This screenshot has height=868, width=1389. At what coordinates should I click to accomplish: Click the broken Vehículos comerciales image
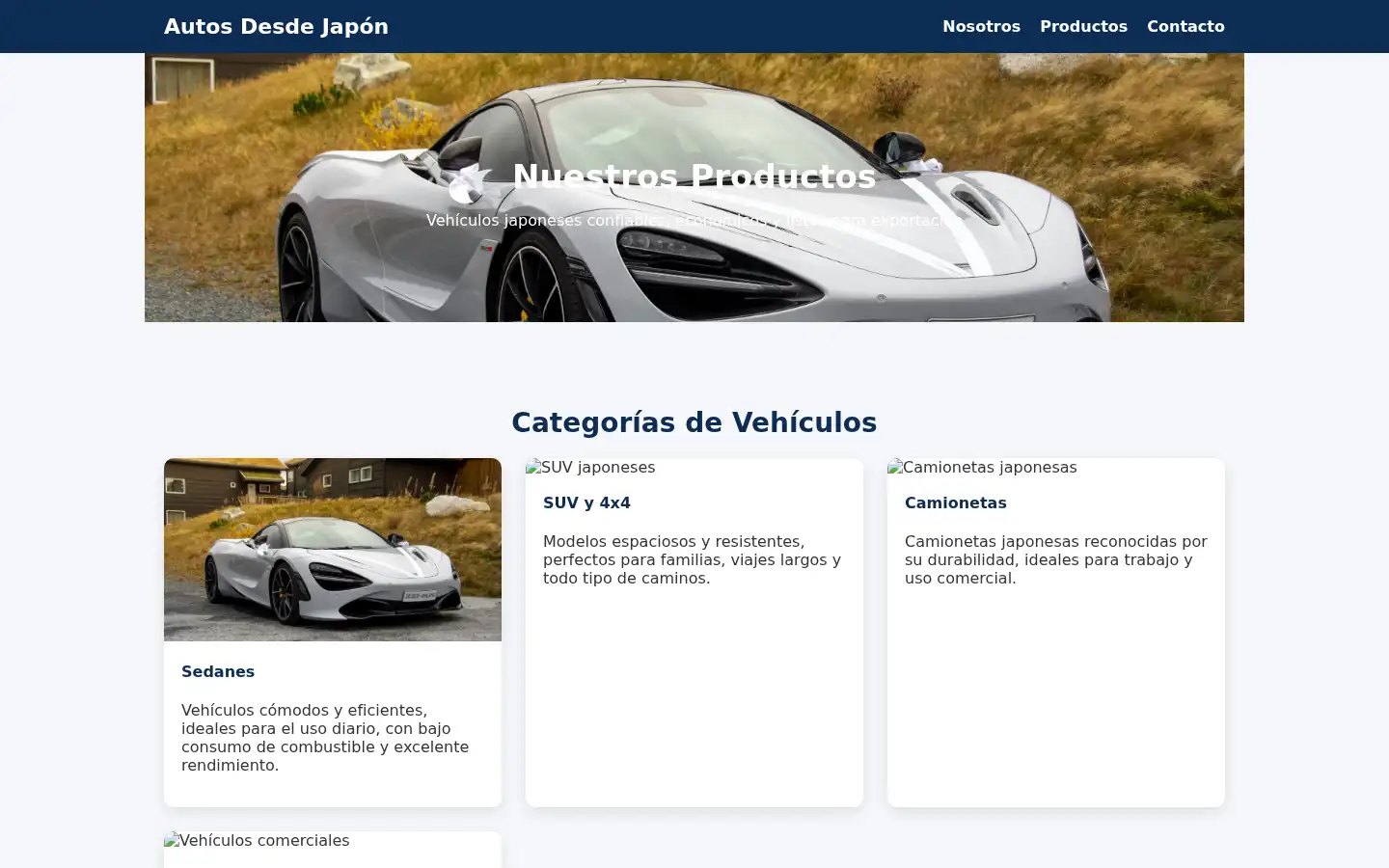(257, 840)
